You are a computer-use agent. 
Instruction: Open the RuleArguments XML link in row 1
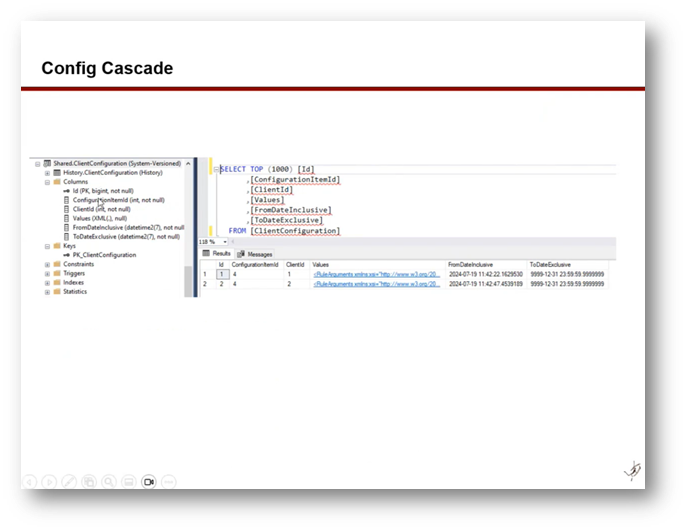point(376,274)
